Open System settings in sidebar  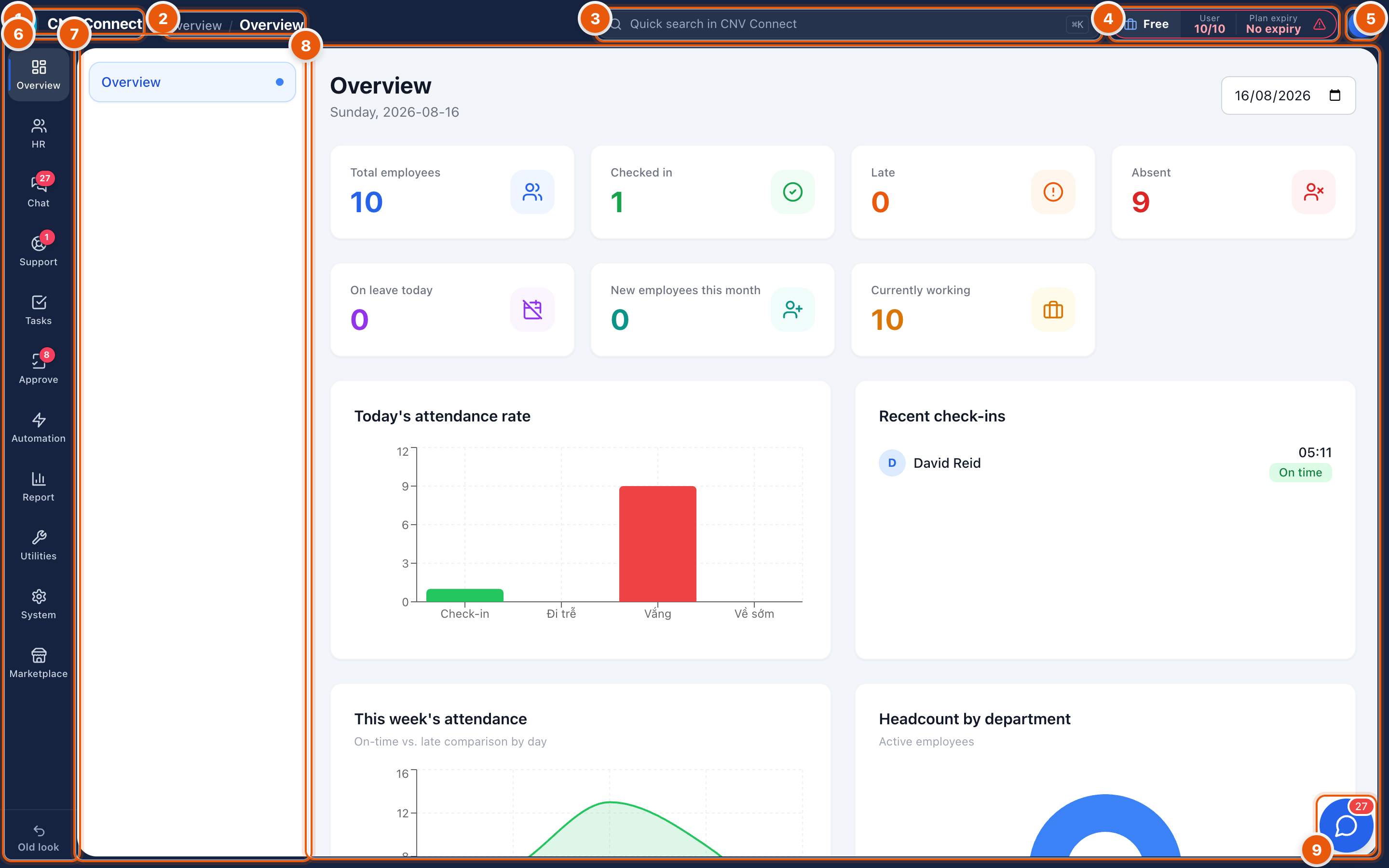coord(39,605)
